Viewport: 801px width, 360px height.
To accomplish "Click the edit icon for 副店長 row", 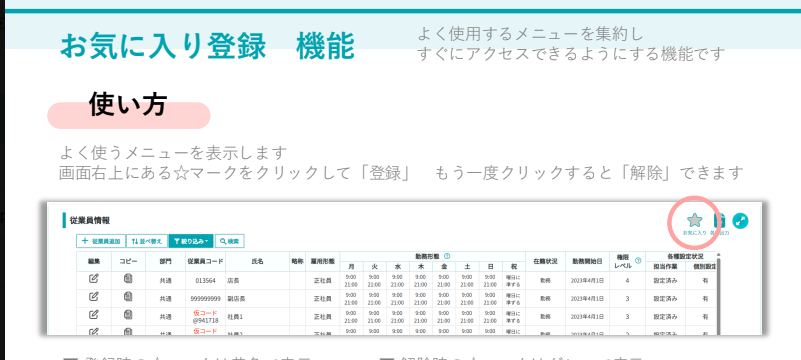I will coord(93,297).
